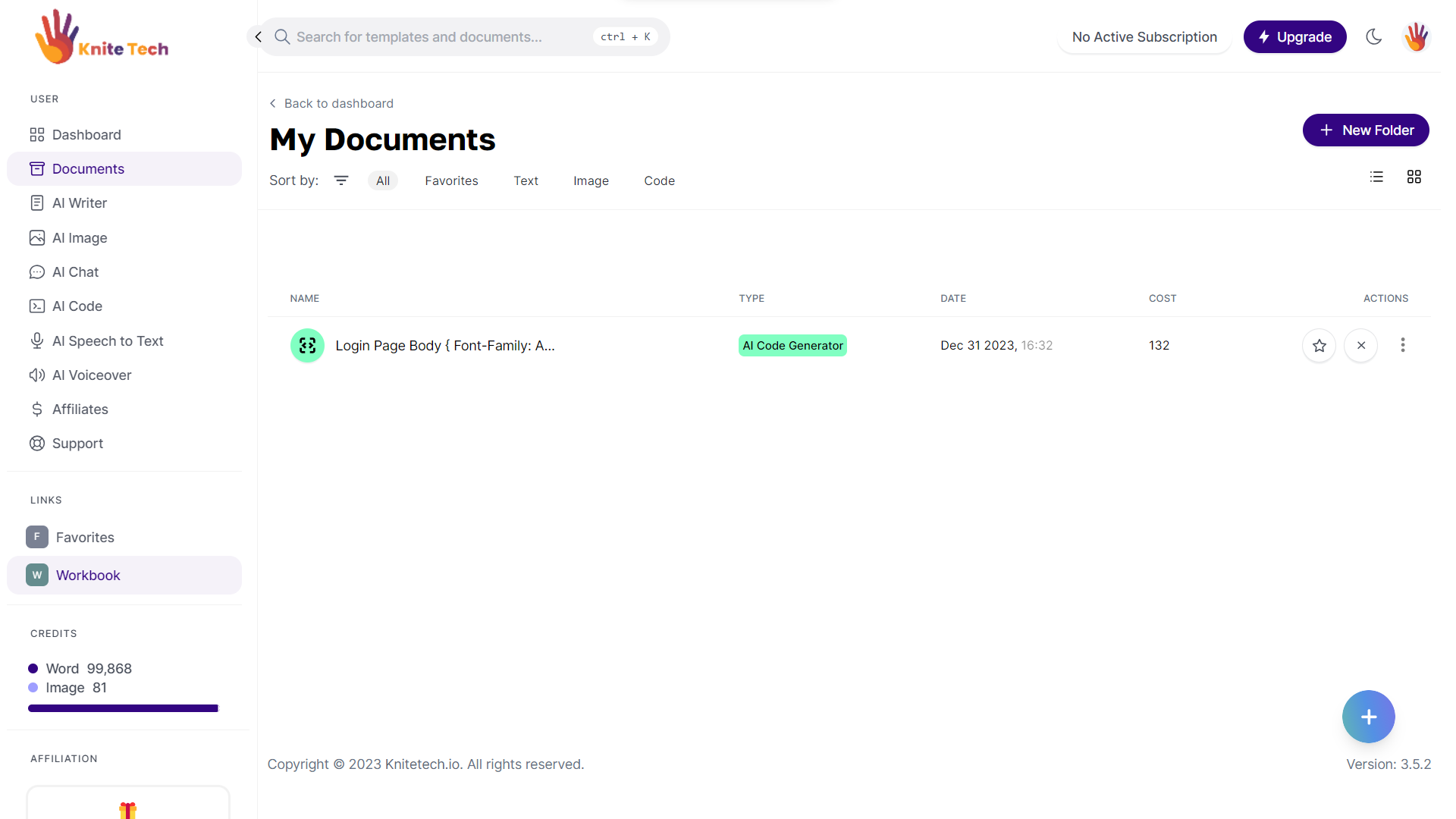The height and width of the screenshot is (819, 1456).
Task: Switch to list view layout
Action: [x=1376, y=177]
